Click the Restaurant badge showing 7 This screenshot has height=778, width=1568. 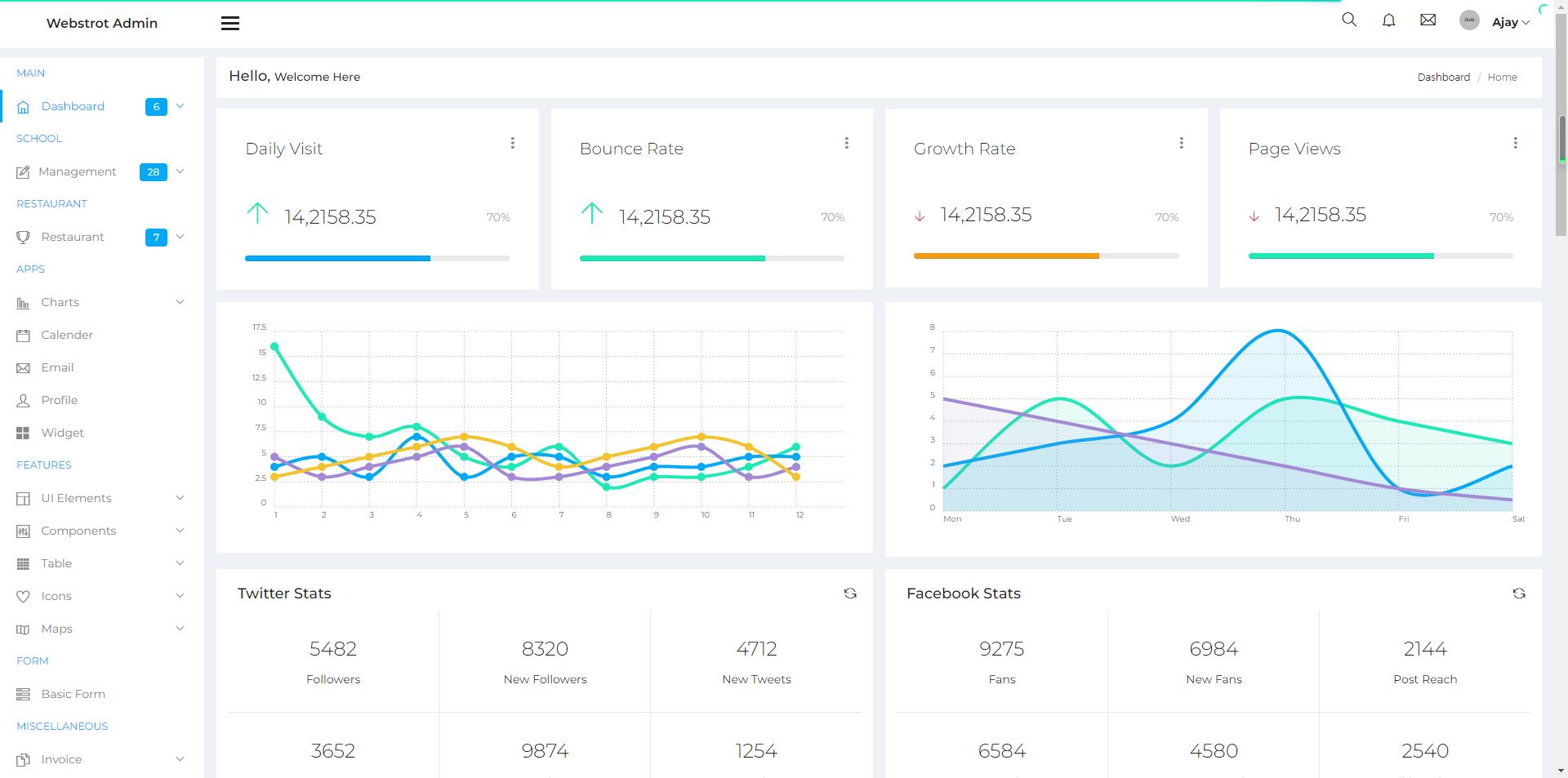point(156,238)
